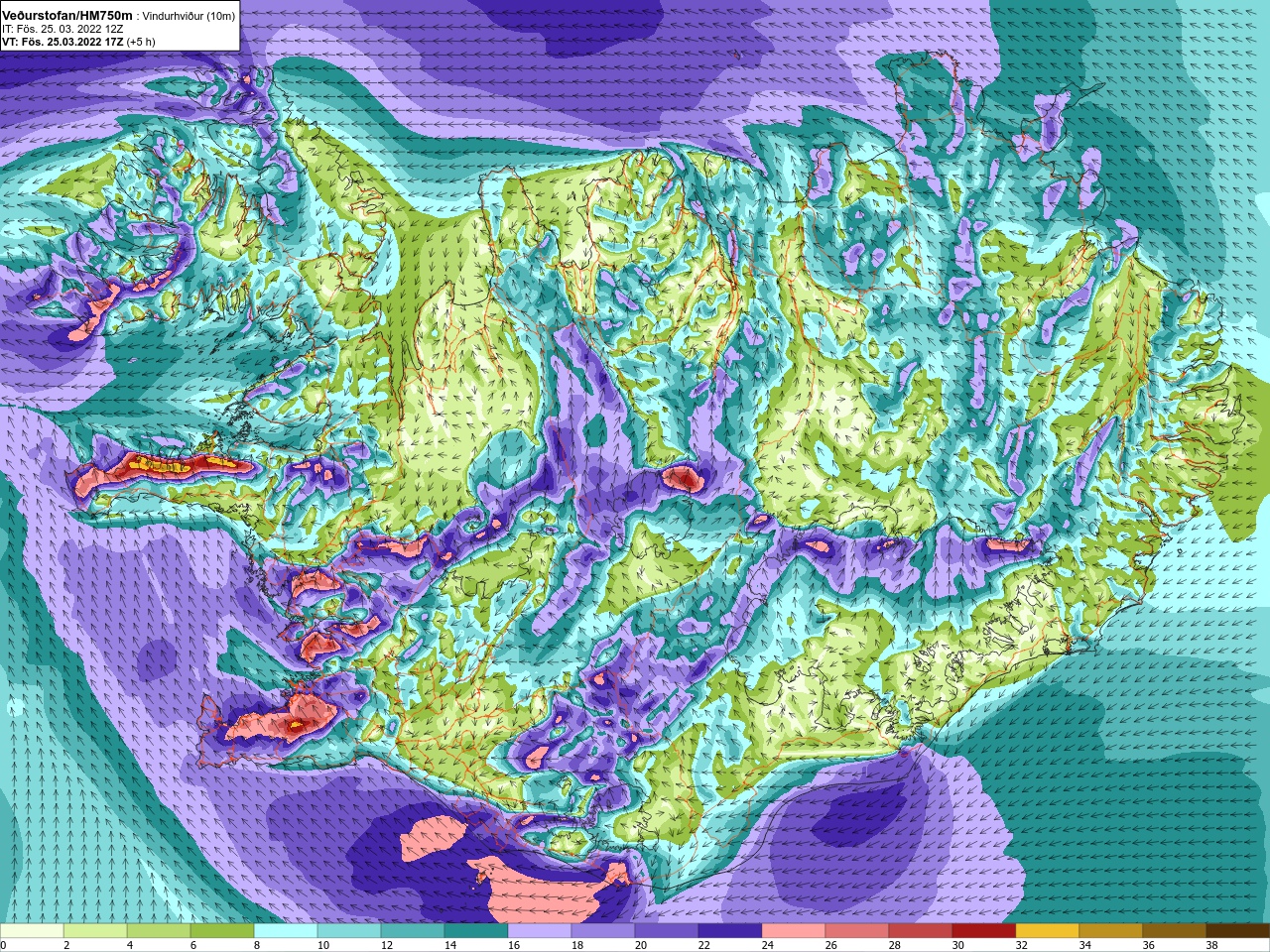Click the legend scale label '28'

(894, 945)
